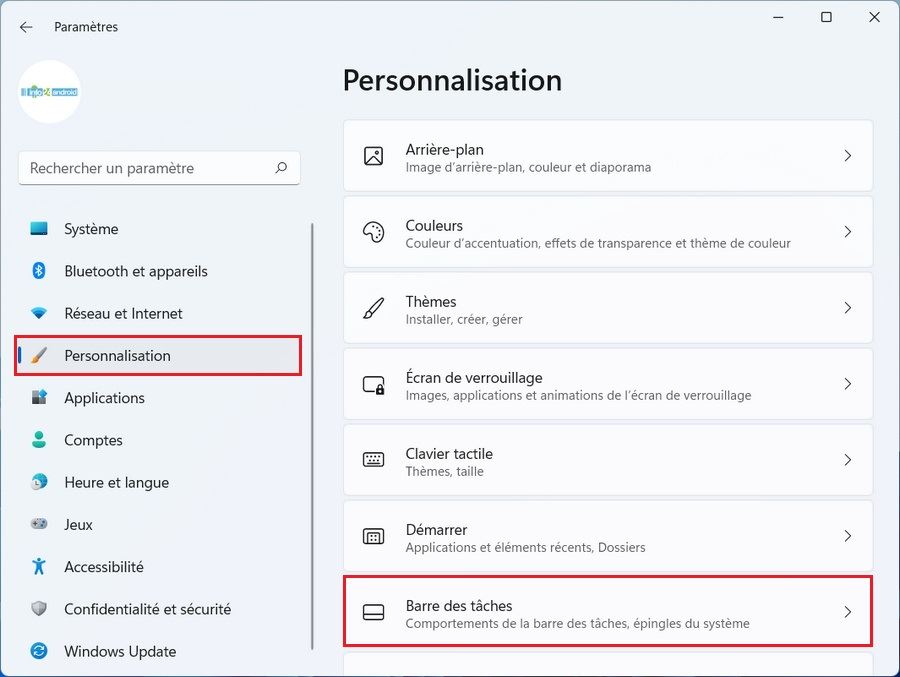Click the Clavier tactile keyboard icon
The image size is (900, 677).
click(373, 460)
